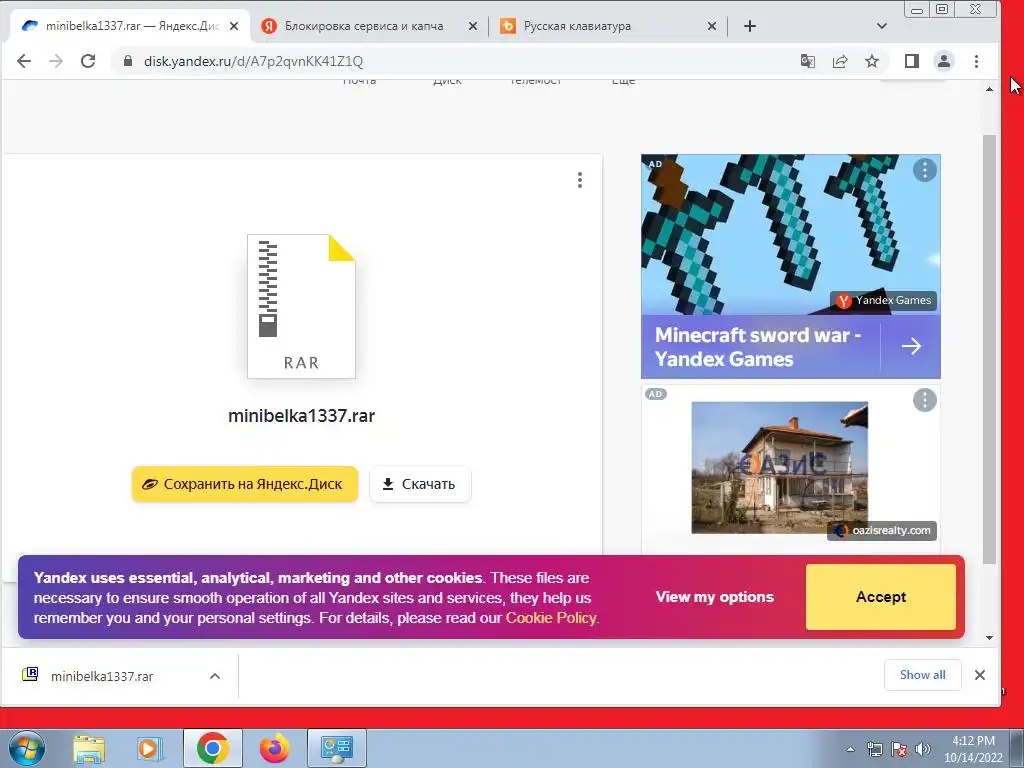
Task: Expand download item options chevron
Action: coord(215,676)
